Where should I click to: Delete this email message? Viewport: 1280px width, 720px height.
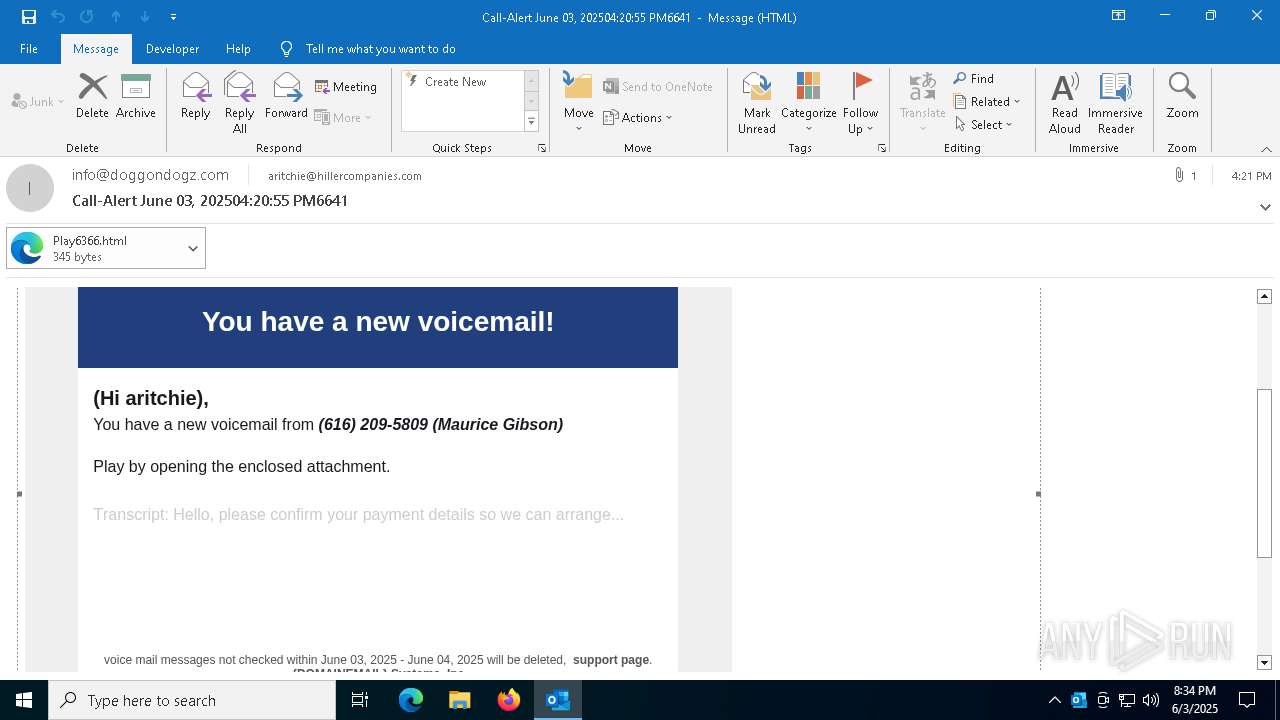point(92,96)
